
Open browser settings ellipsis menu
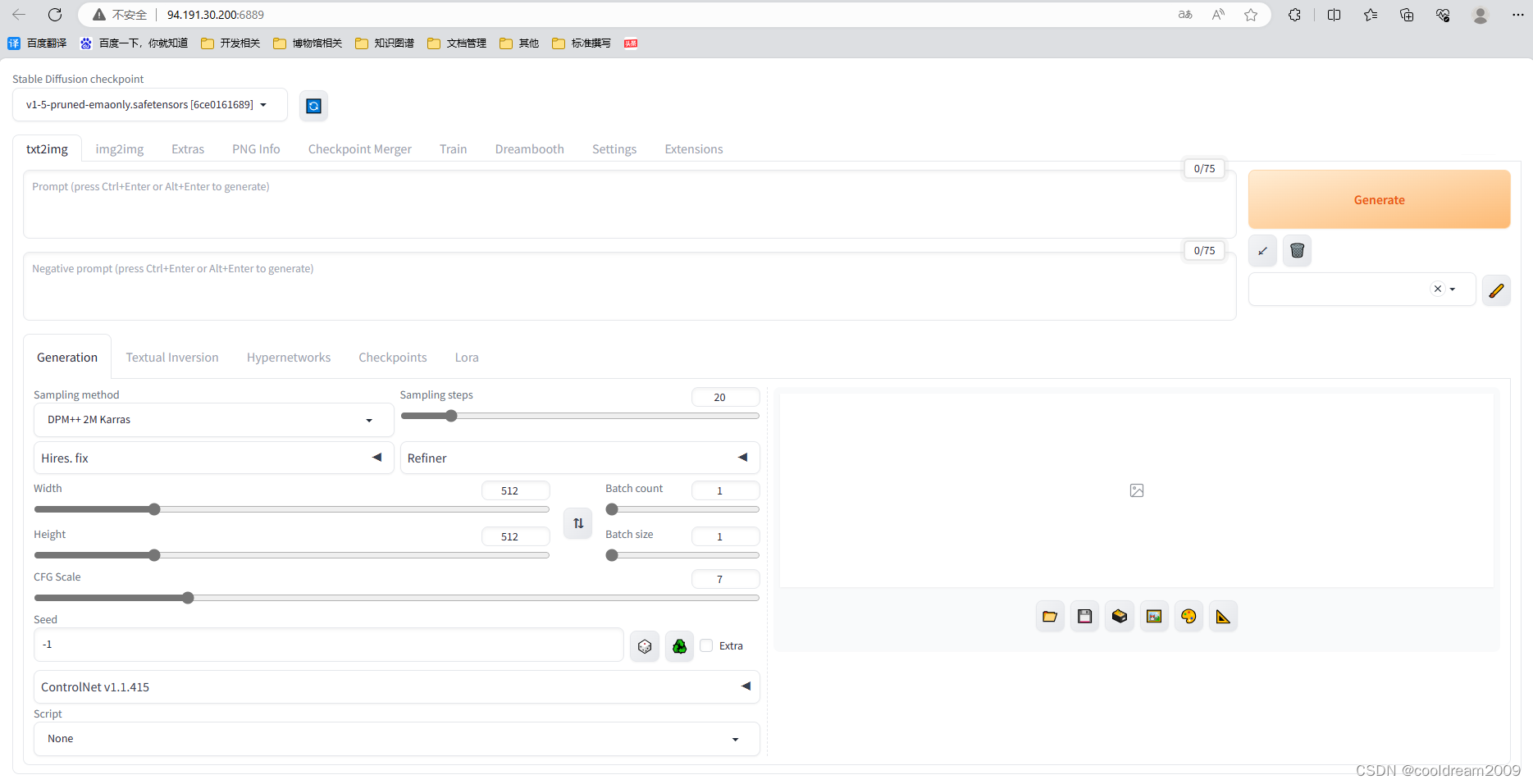pos(1518,15)
